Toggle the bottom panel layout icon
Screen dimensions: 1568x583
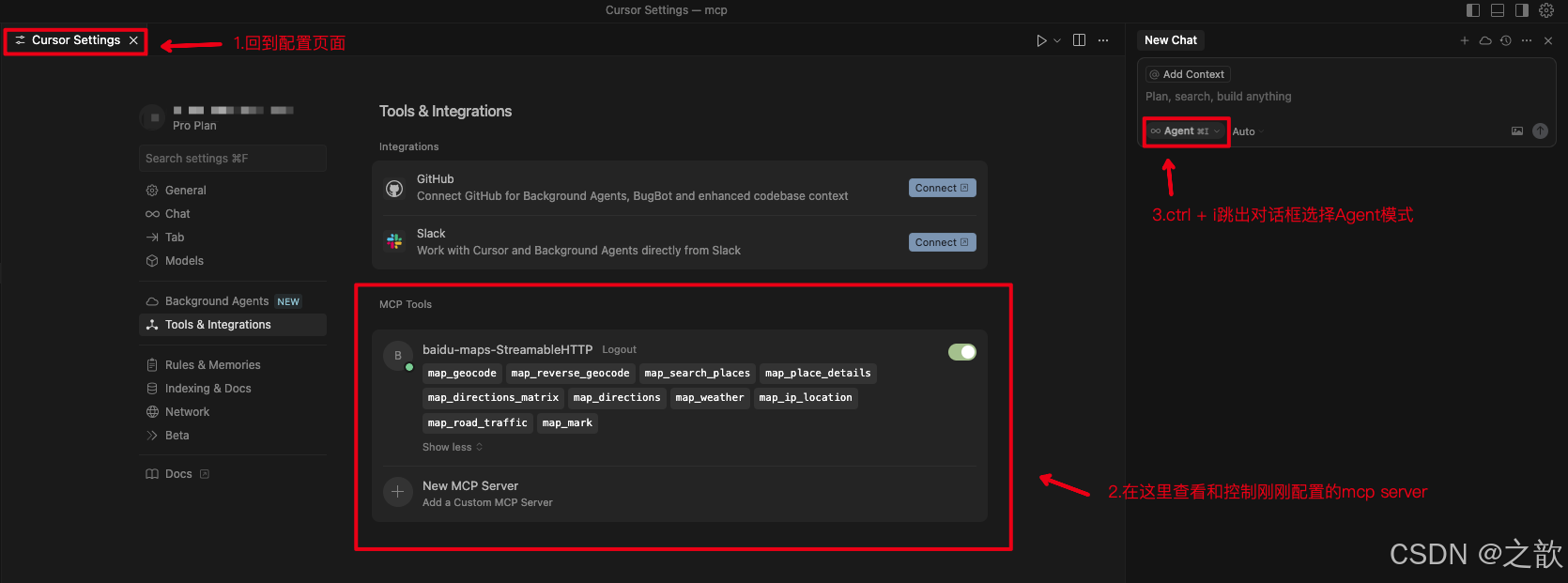[x=1498, y=10]
